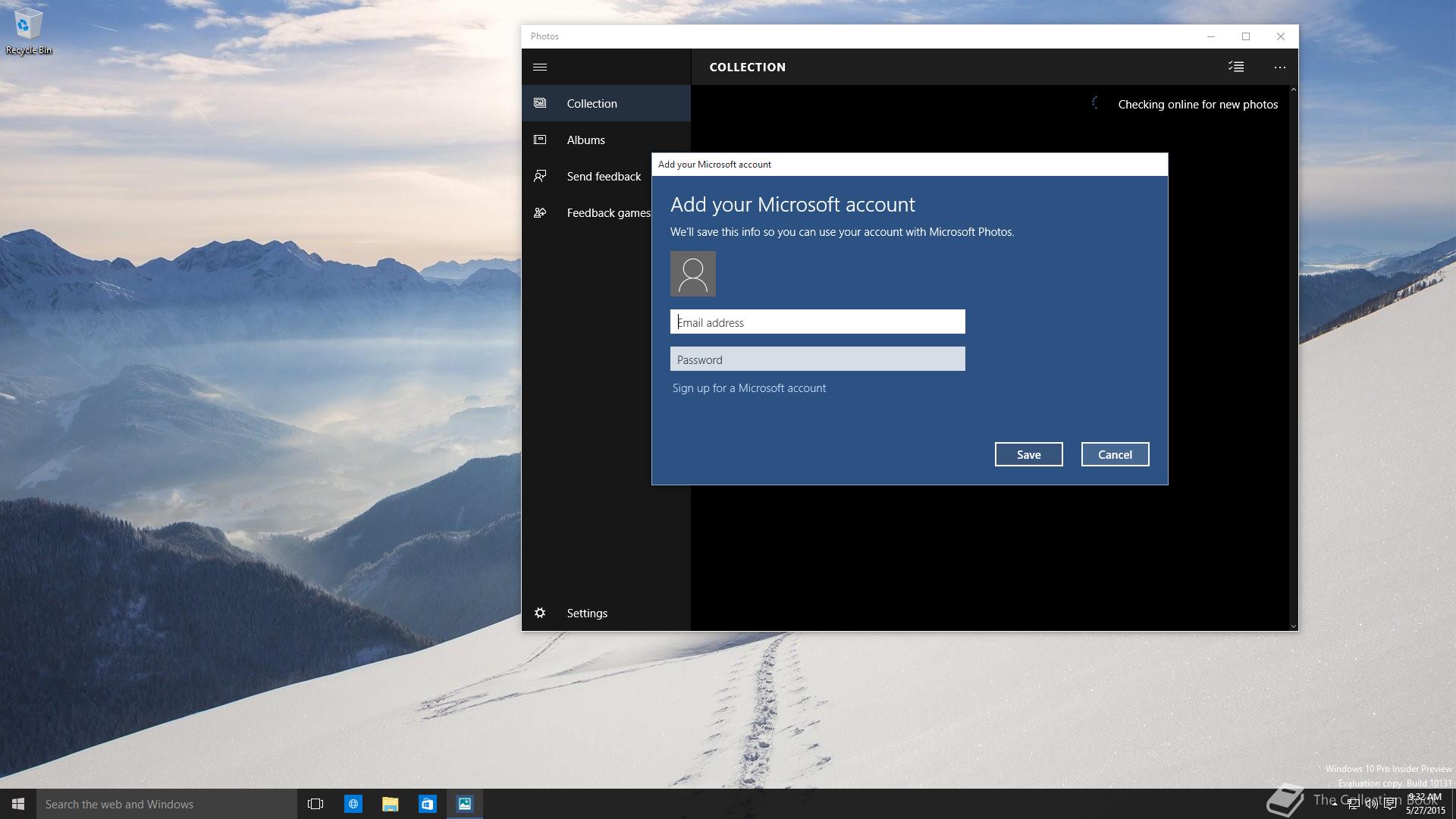Cancel the Microsoft account dialog
Screen dimensions: 1456x819
(x=1115, y=454)
